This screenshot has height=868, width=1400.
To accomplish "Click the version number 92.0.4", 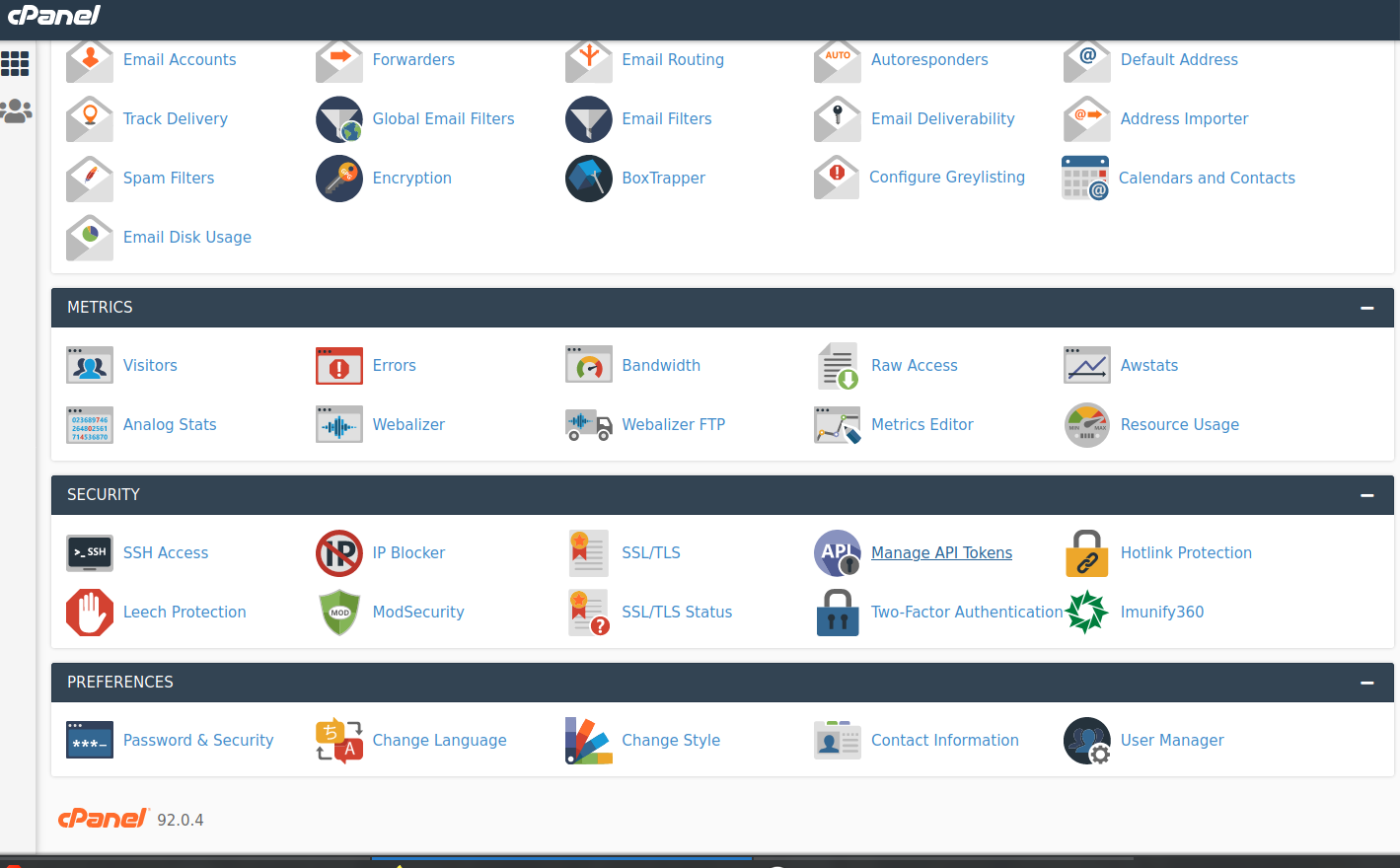I will [181, 820].
